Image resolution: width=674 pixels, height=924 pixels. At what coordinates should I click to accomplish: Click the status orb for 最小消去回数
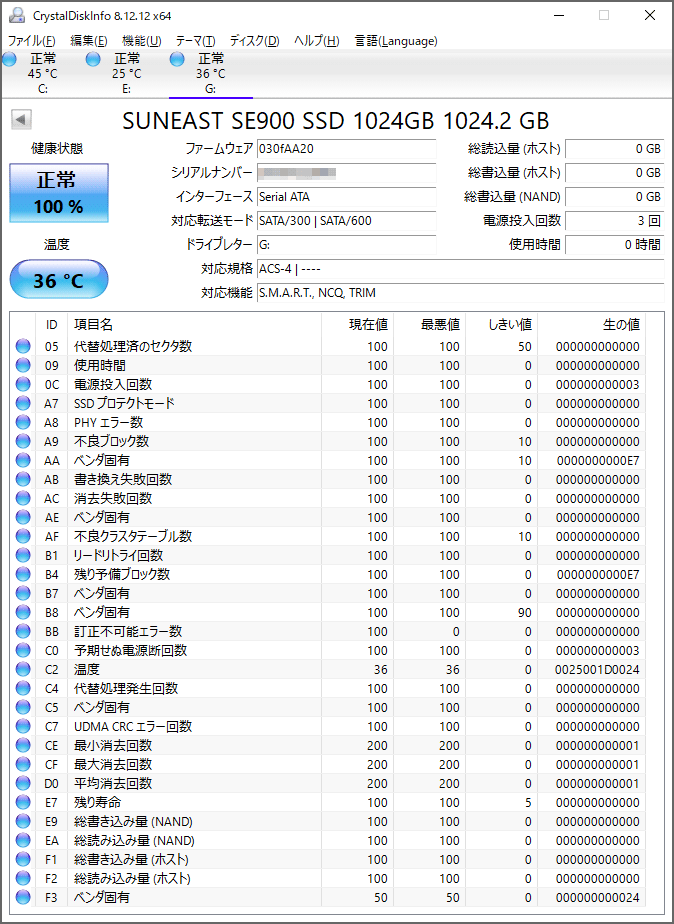[x=23, y=745]
